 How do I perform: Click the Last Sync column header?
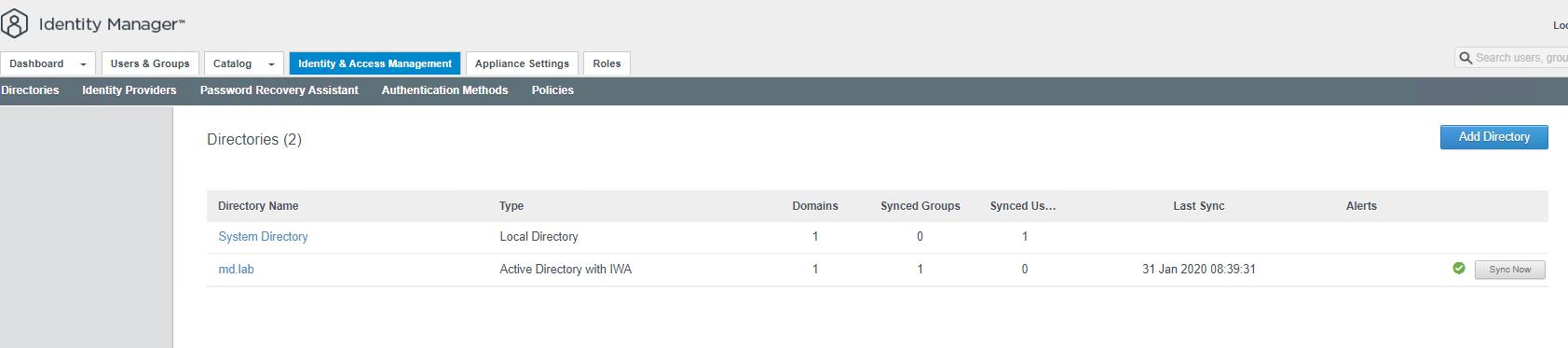click(x=1199, y=206)
